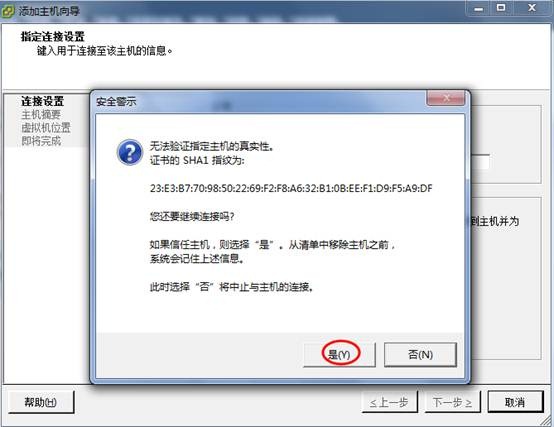Click the resize grip at the window corner
Viewport: 554px width, 427px height.
click(546, 420)
